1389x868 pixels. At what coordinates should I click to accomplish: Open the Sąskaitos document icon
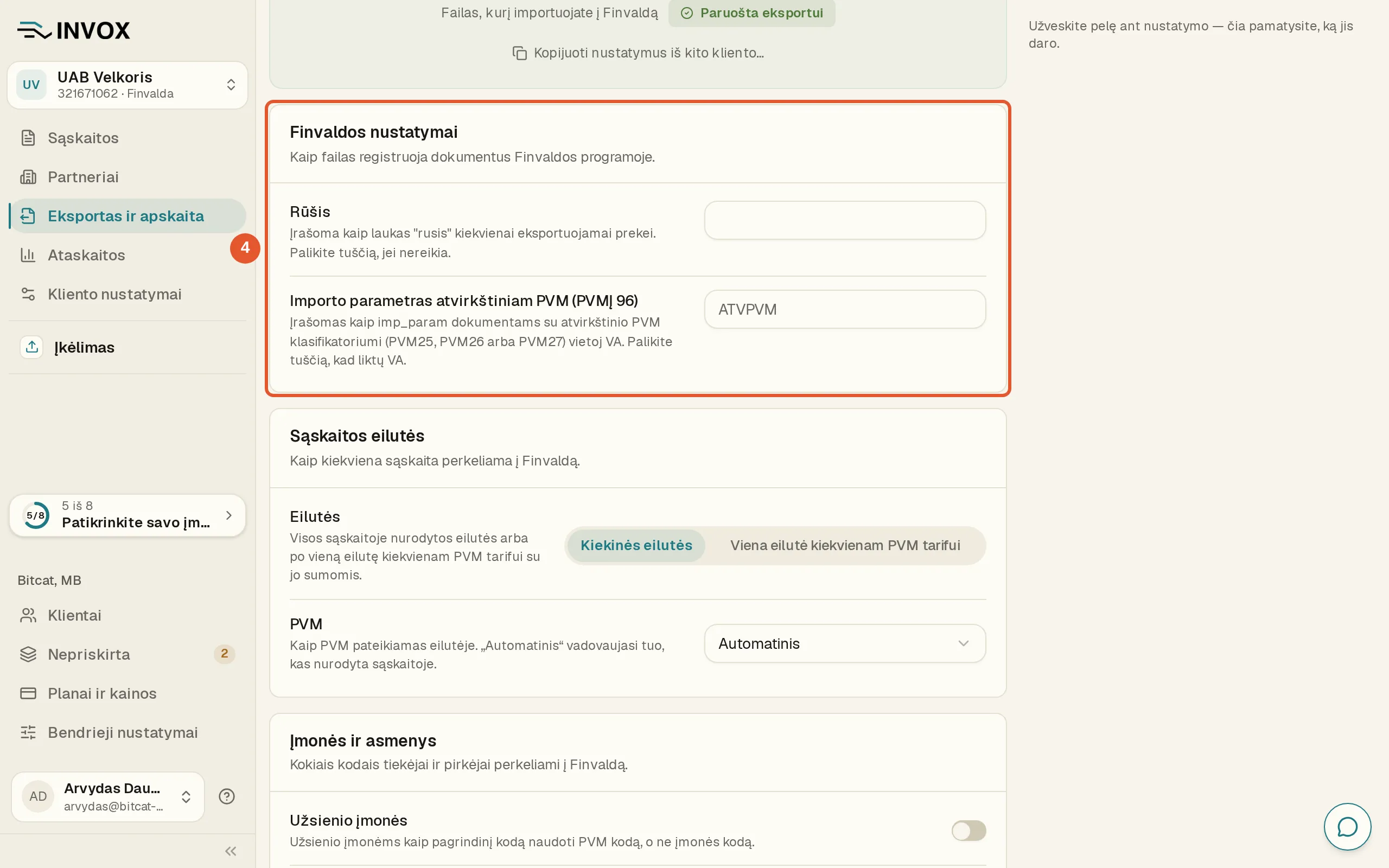28,138
